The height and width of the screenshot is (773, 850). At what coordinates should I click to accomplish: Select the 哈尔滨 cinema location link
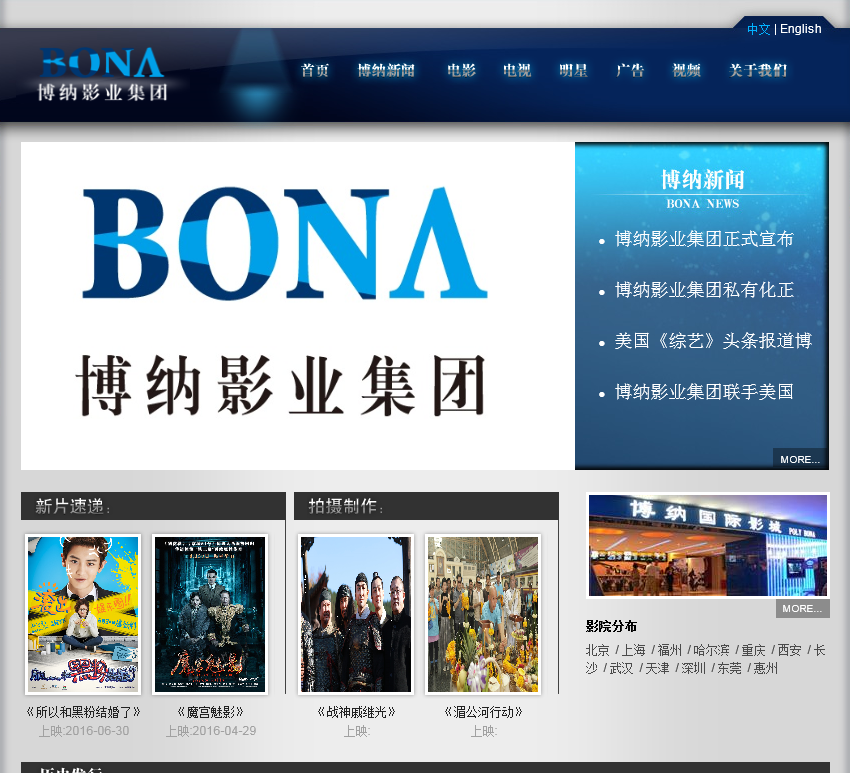(x=711, y=650)
